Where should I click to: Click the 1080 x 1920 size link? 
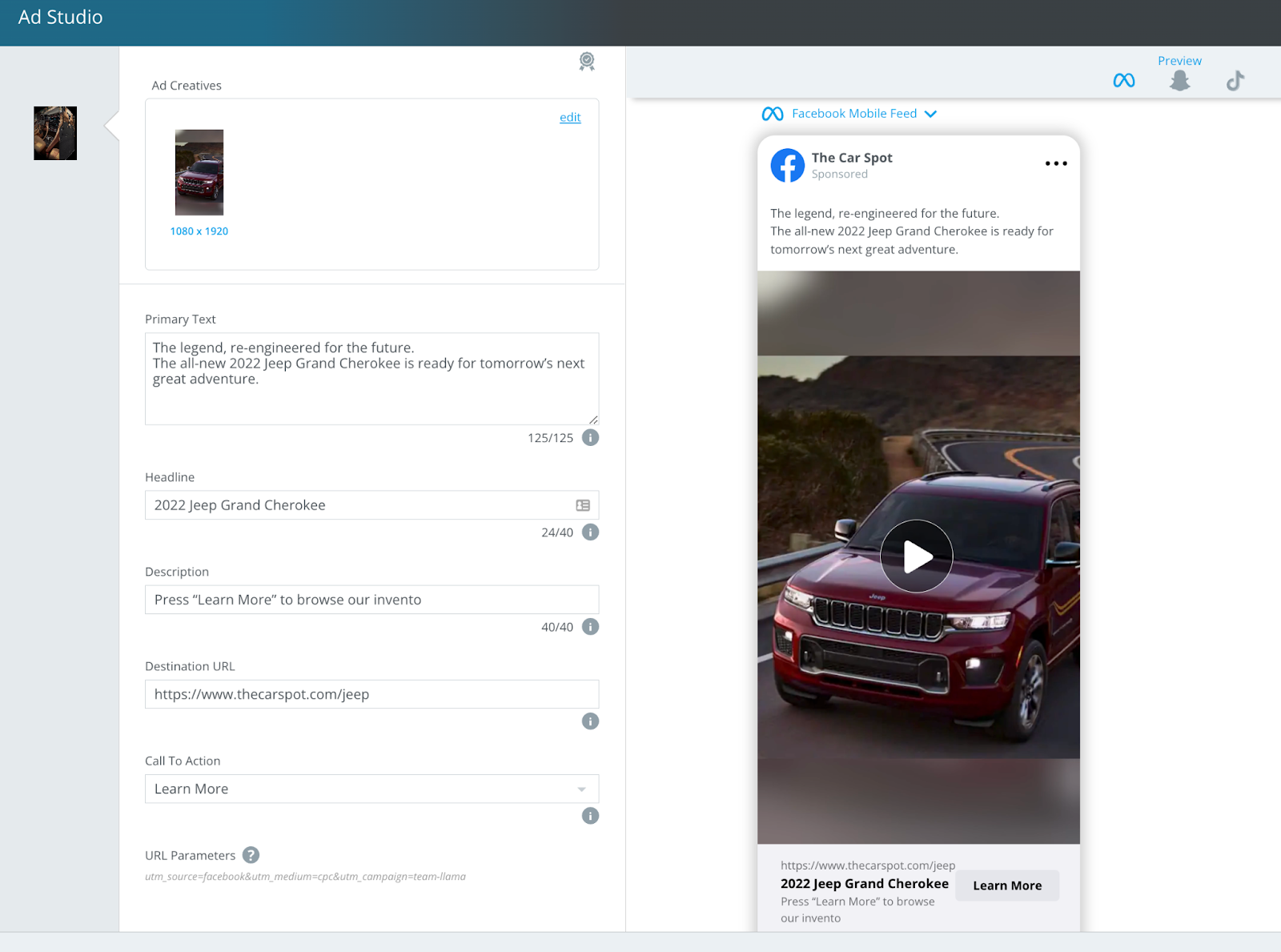click(x=199, y=231)
